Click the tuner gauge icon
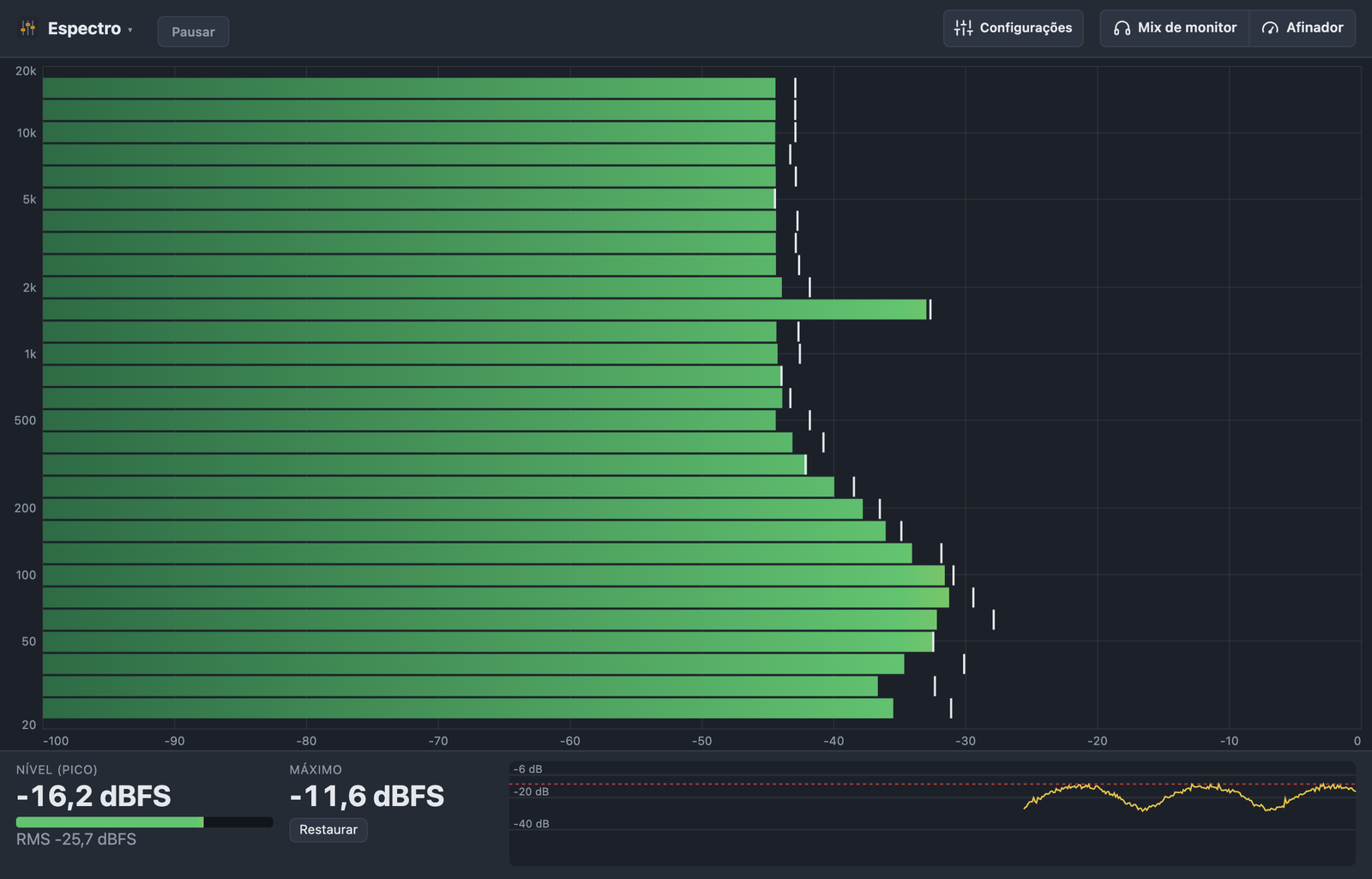 click(1270, 28)
